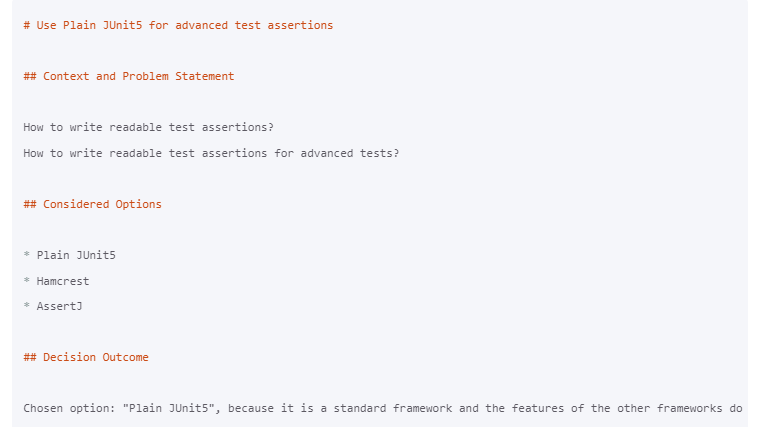Click the line "How to write readable test assertions?"
This screenshot has width=768, height=427.
[x=148, y=127]
